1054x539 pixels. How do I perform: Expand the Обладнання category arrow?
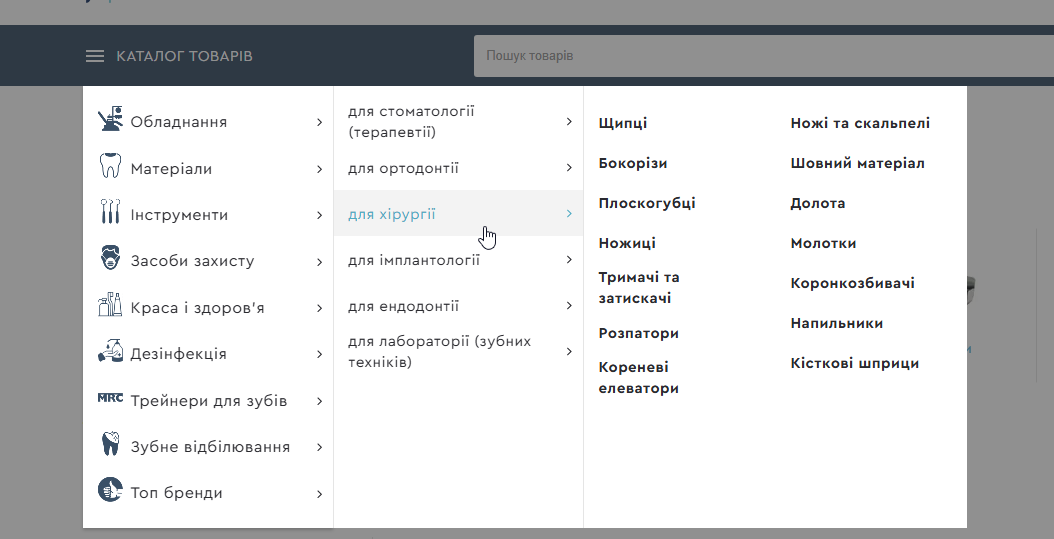[x=319, y=122]
